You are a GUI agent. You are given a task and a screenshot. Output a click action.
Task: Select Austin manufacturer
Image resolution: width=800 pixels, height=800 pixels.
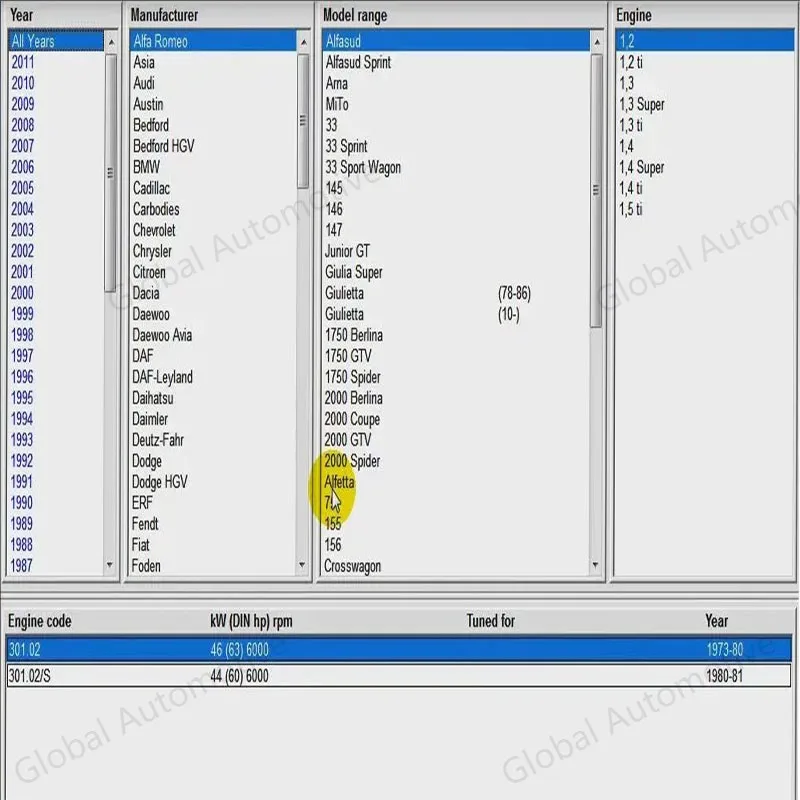(148, 104)
